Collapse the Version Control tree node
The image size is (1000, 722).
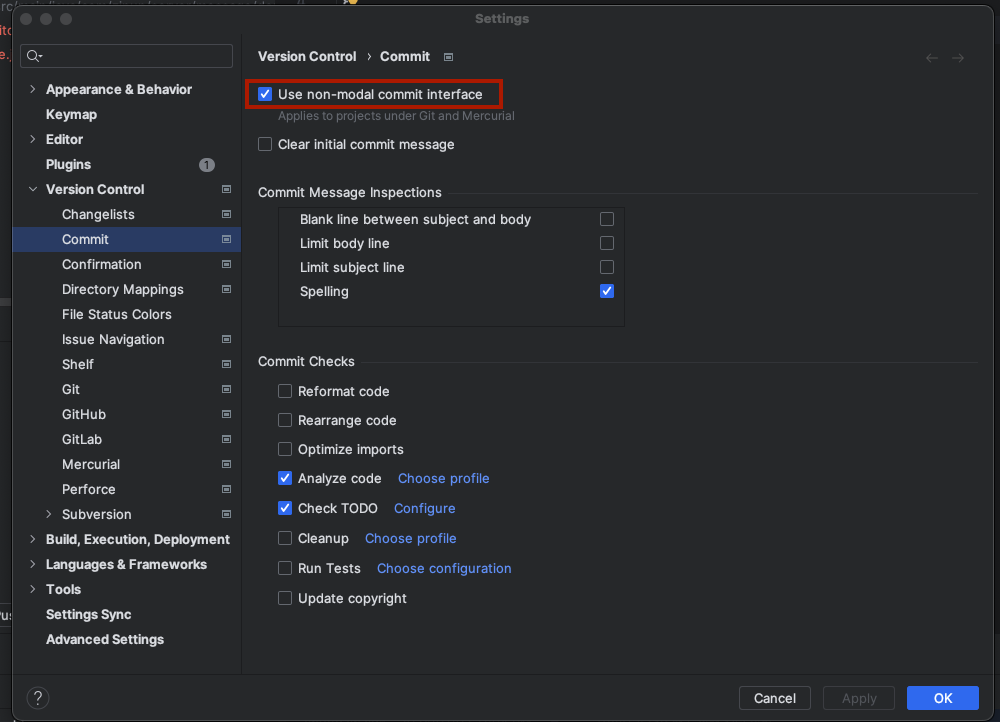(33, 189)
